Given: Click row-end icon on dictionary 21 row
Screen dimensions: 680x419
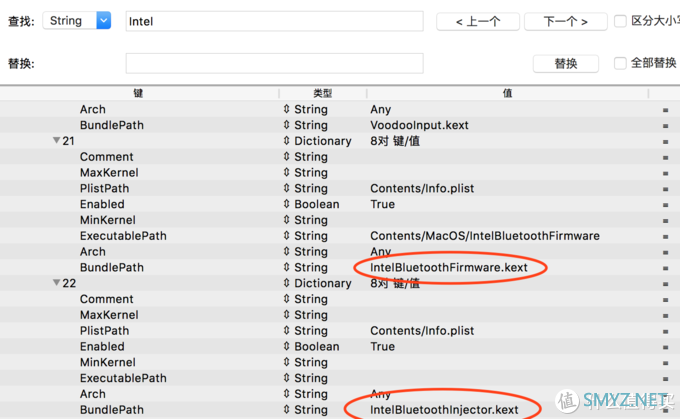Looking at the screenshot, I should click(x=665, y=142).
